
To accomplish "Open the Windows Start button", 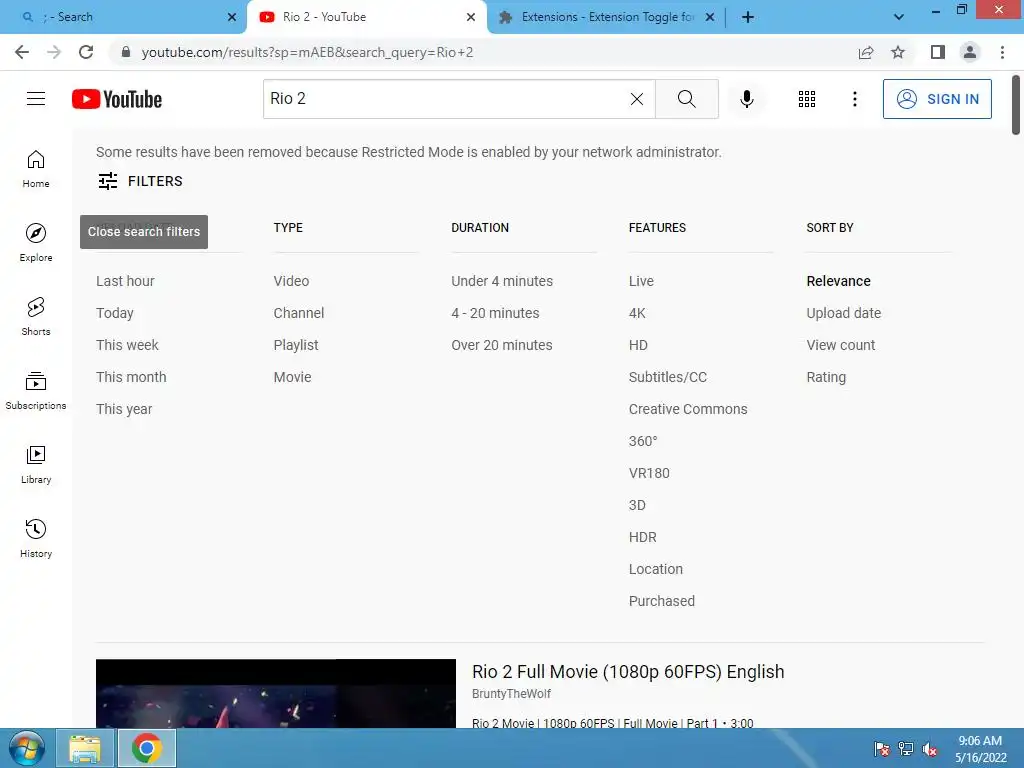I will (x=27, y=748).
